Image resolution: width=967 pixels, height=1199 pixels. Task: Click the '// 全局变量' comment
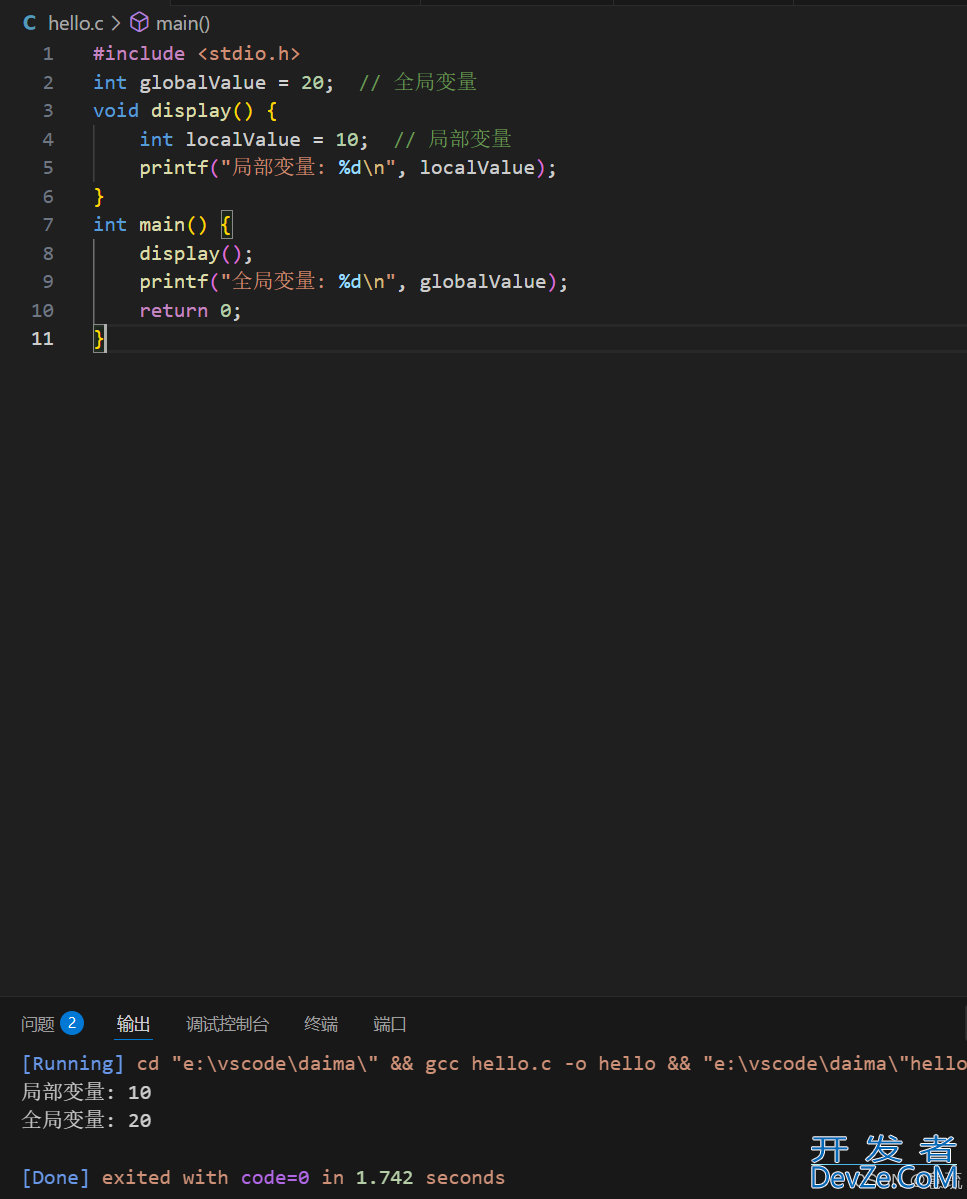point(418,83)
